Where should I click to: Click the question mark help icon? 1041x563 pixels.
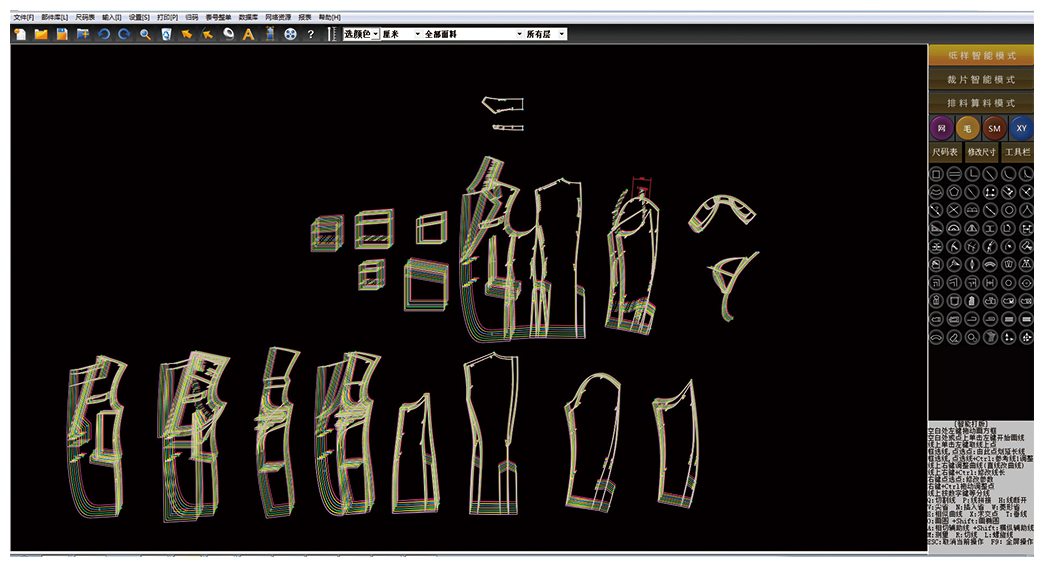click(x=311, y=34)
